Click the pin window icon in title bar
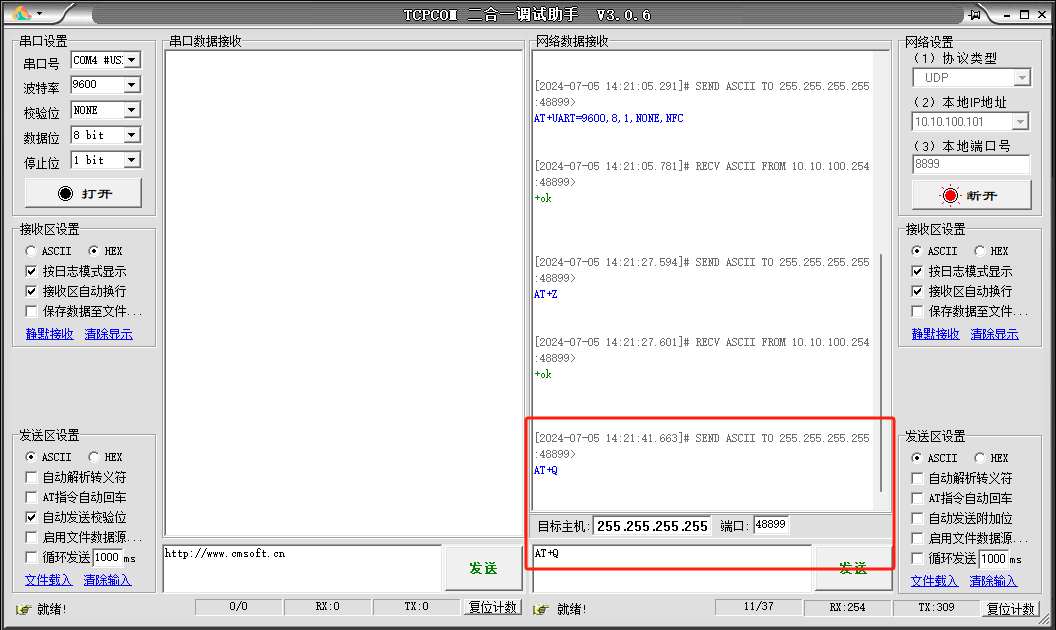 pos(974,14)
